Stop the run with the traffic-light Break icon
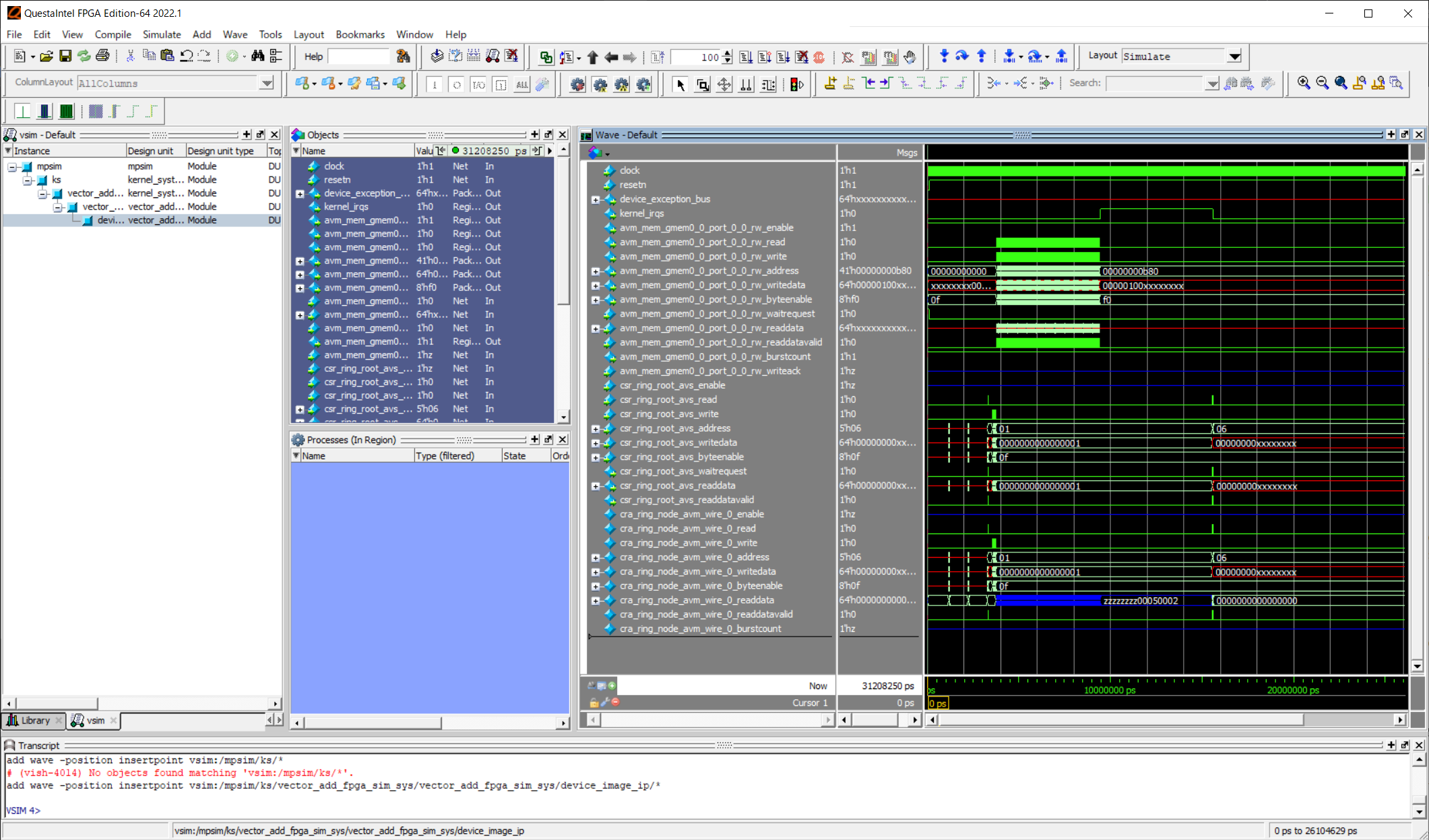The width and height of the screenshot is (1429, 840). [796, 84]
